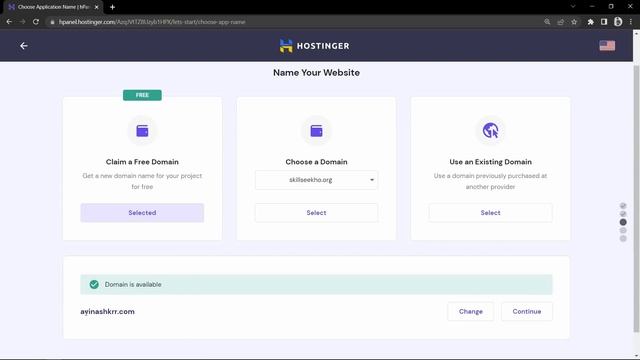Click the Use a domain previously purchased description

pyautogui.click(x=490, y=181)
